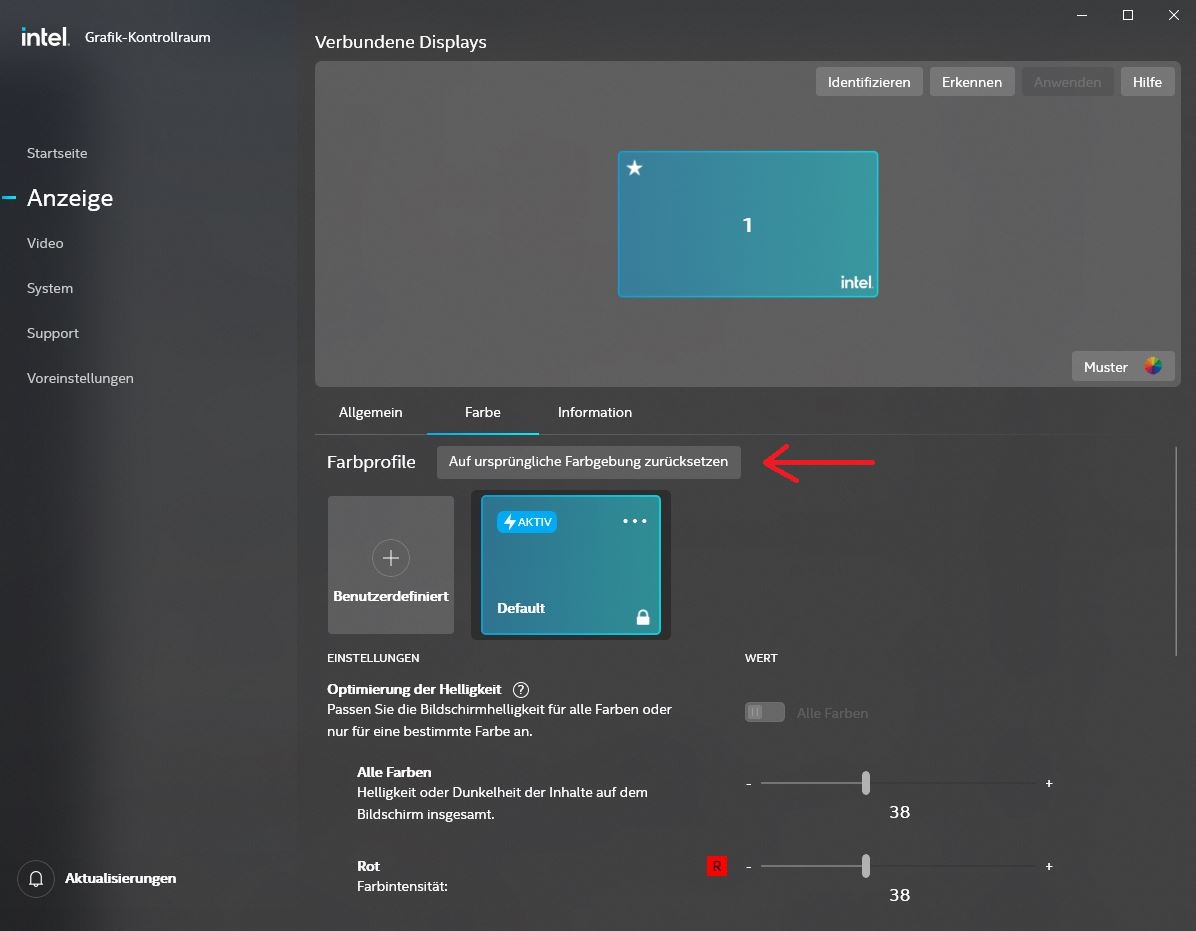Viewport: 1196px width, 931px height.
Task: Switch to the Allgemein tab
Action: point(371,413)
